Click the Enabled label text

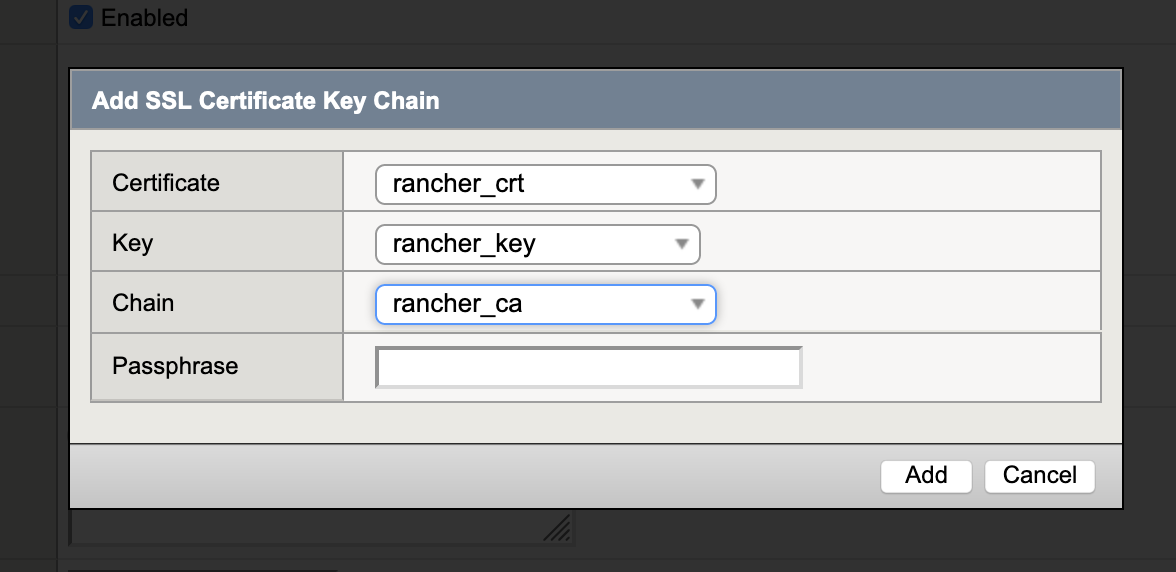[x=144, y=18]
